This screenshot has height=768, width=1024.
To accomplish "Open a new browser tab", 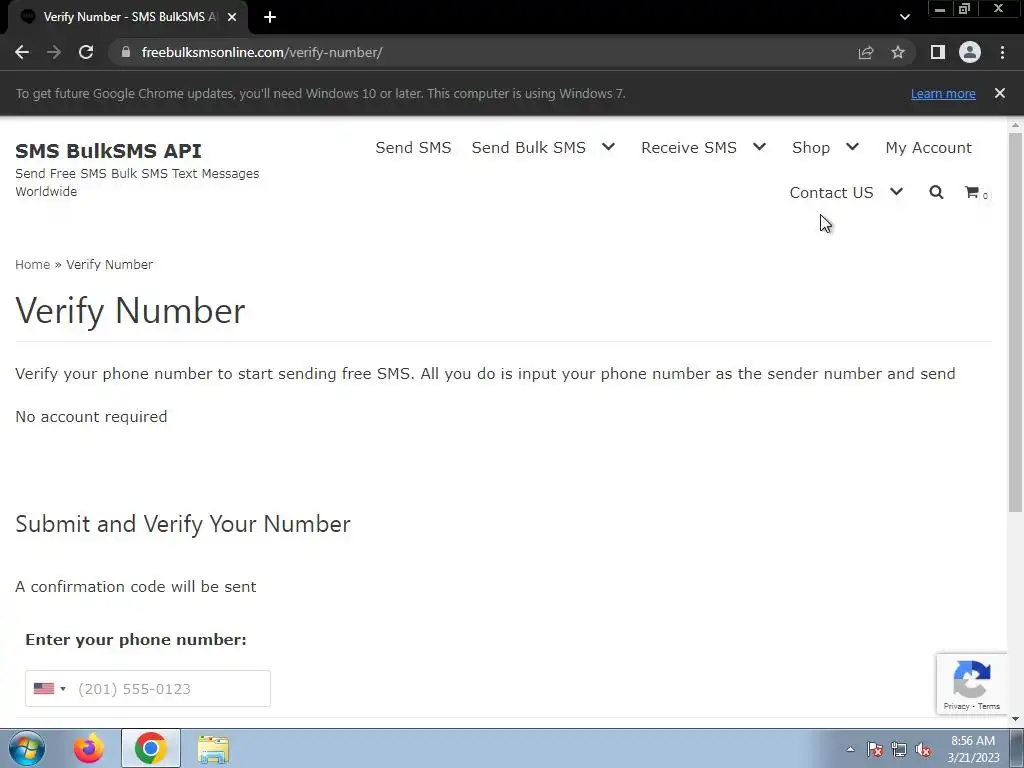I will [x=270, y=17].
